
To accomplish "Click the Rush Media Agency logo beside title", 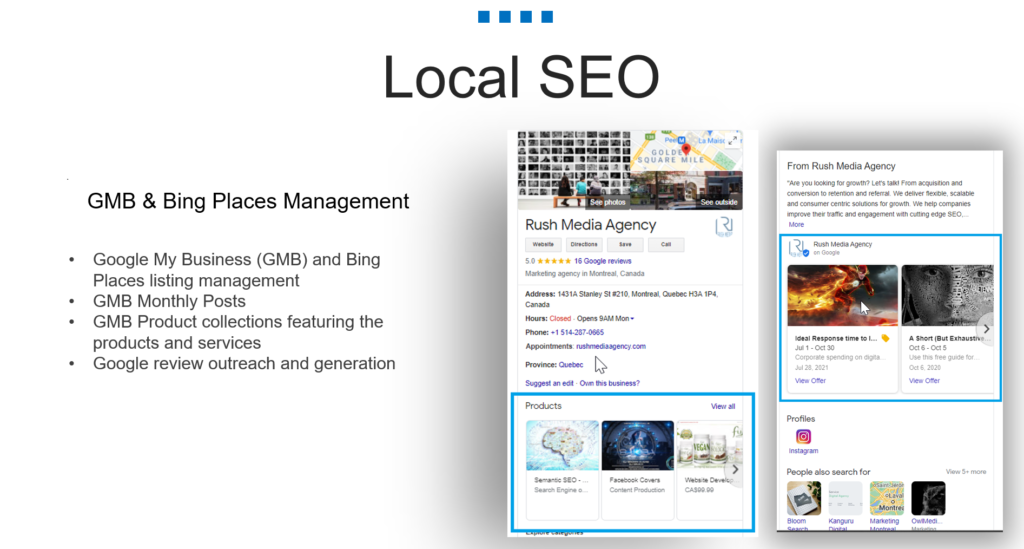I will pyautogui.click(x=725, y=227).
